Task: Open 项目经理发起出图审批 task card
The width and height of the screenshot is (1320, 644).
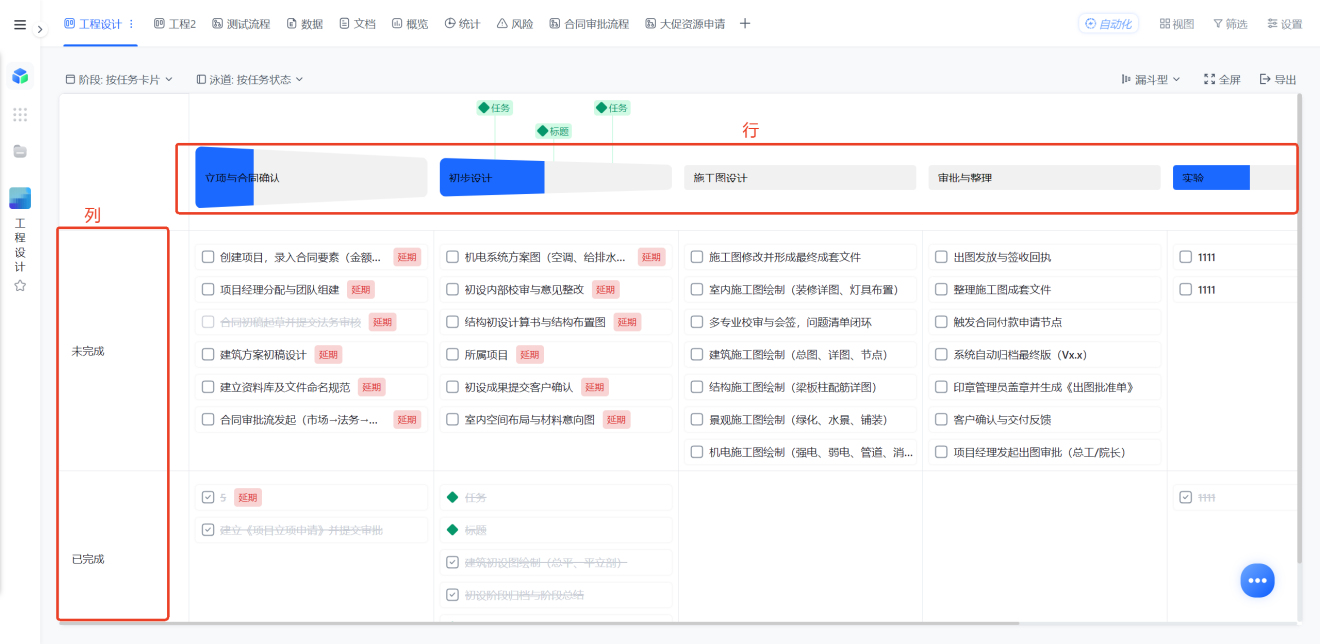Action: (1045, 452)
